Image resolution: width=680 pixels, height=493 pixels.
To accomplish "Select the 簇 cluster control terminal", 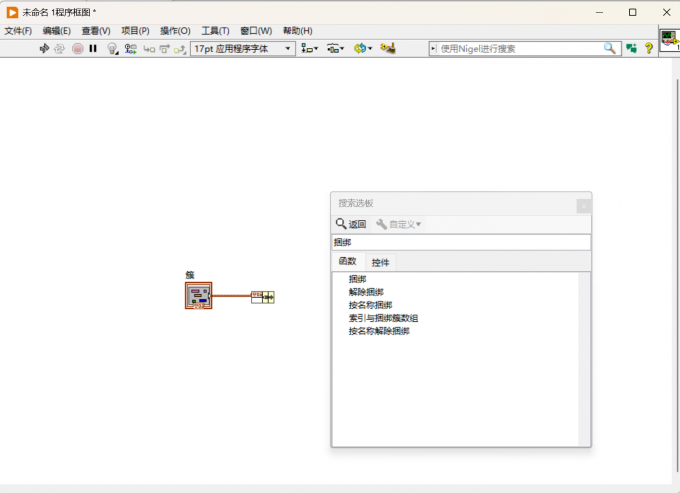I will [x=199, y=296].
